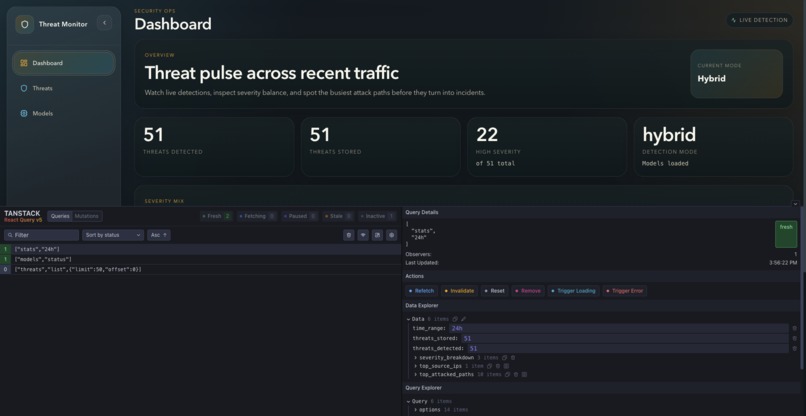Toggle the Stale status filter

point(338,216)
